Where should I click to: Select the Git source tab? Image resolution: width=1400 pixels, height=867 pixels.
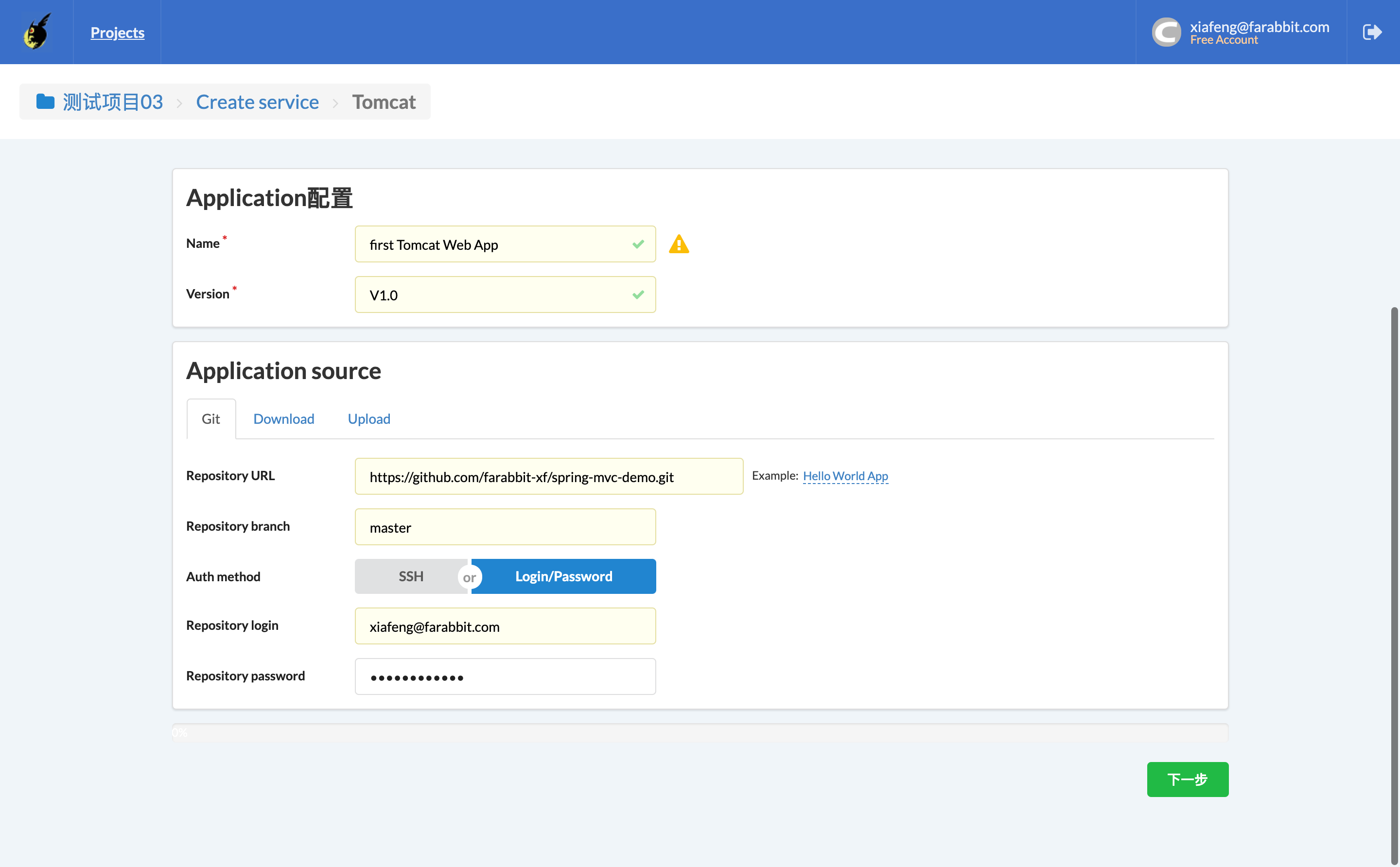(x=210, y=418)
